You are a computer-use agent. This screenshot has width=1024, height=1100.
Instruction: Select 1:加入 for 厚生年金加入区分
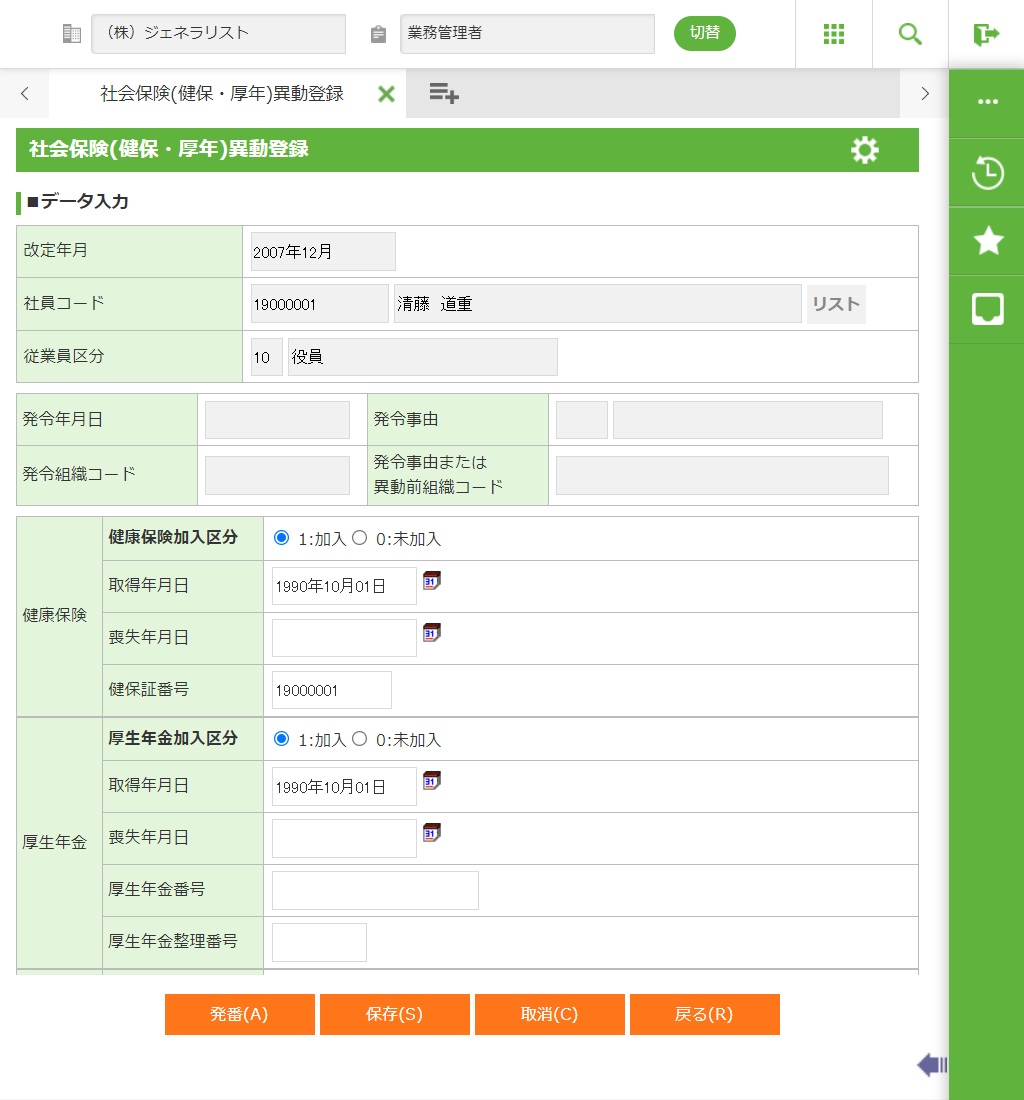point(281,739)
